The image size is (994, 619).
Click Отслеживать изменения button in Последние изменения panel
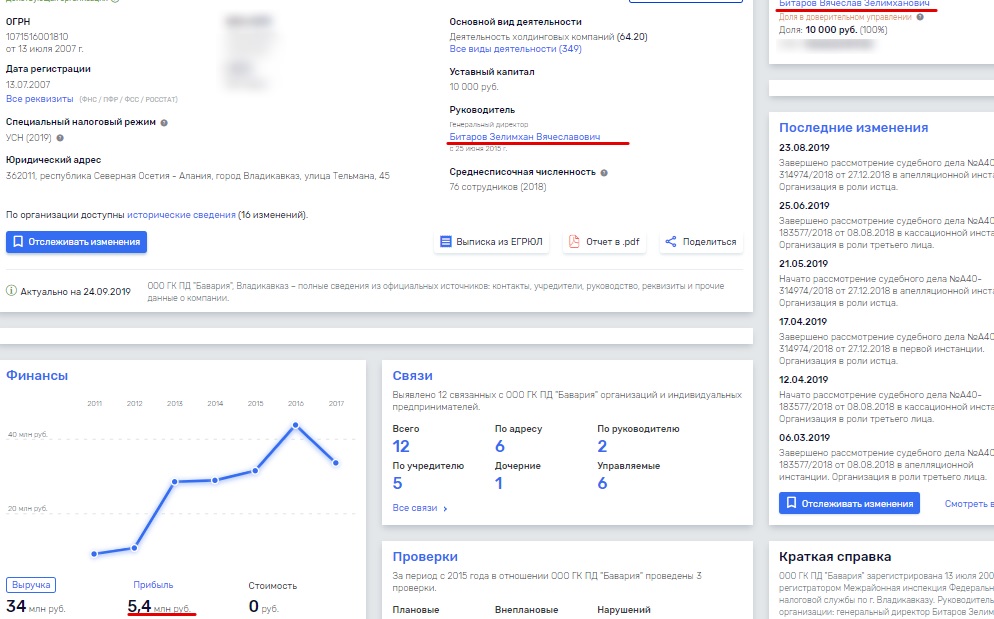pyautogui.click(x=849, y=504)
